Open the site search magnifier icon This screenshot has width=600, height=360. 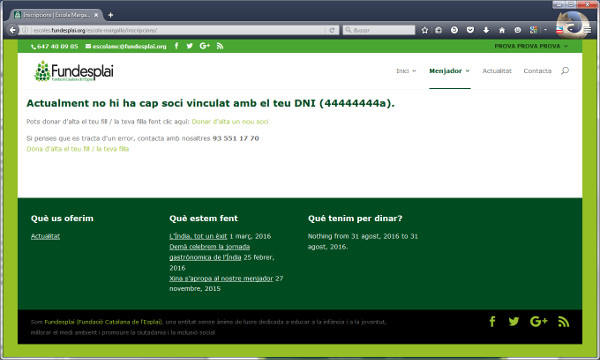(x=565, y=71)
